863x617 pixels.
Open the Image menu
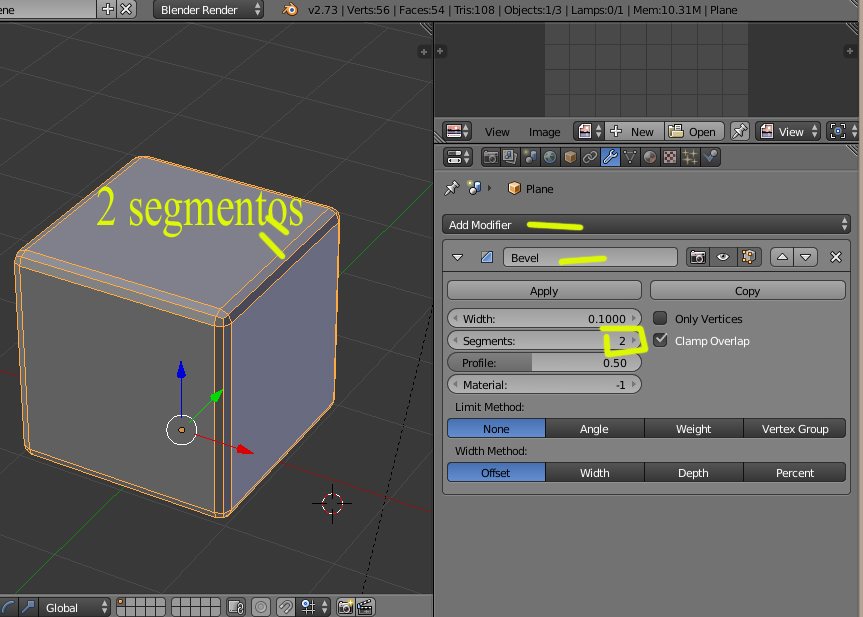point(544,132)
